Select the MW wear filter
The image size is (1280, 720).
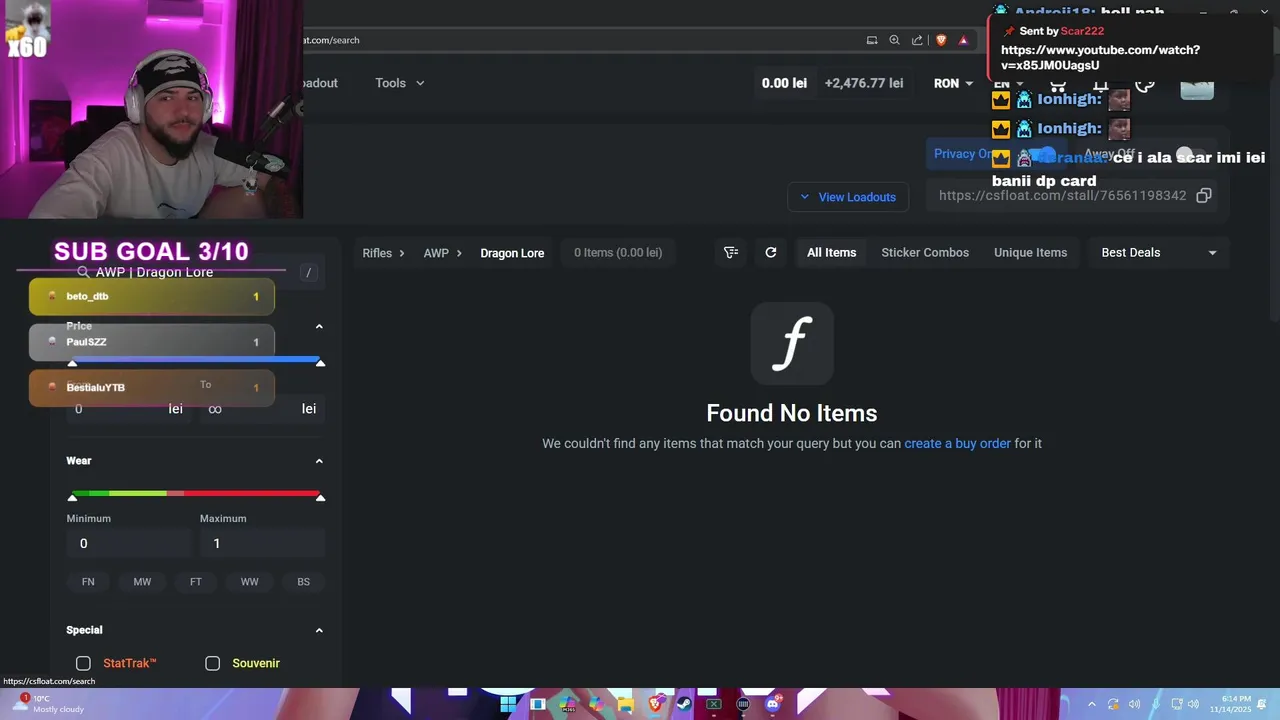click(x=142, y=582)
